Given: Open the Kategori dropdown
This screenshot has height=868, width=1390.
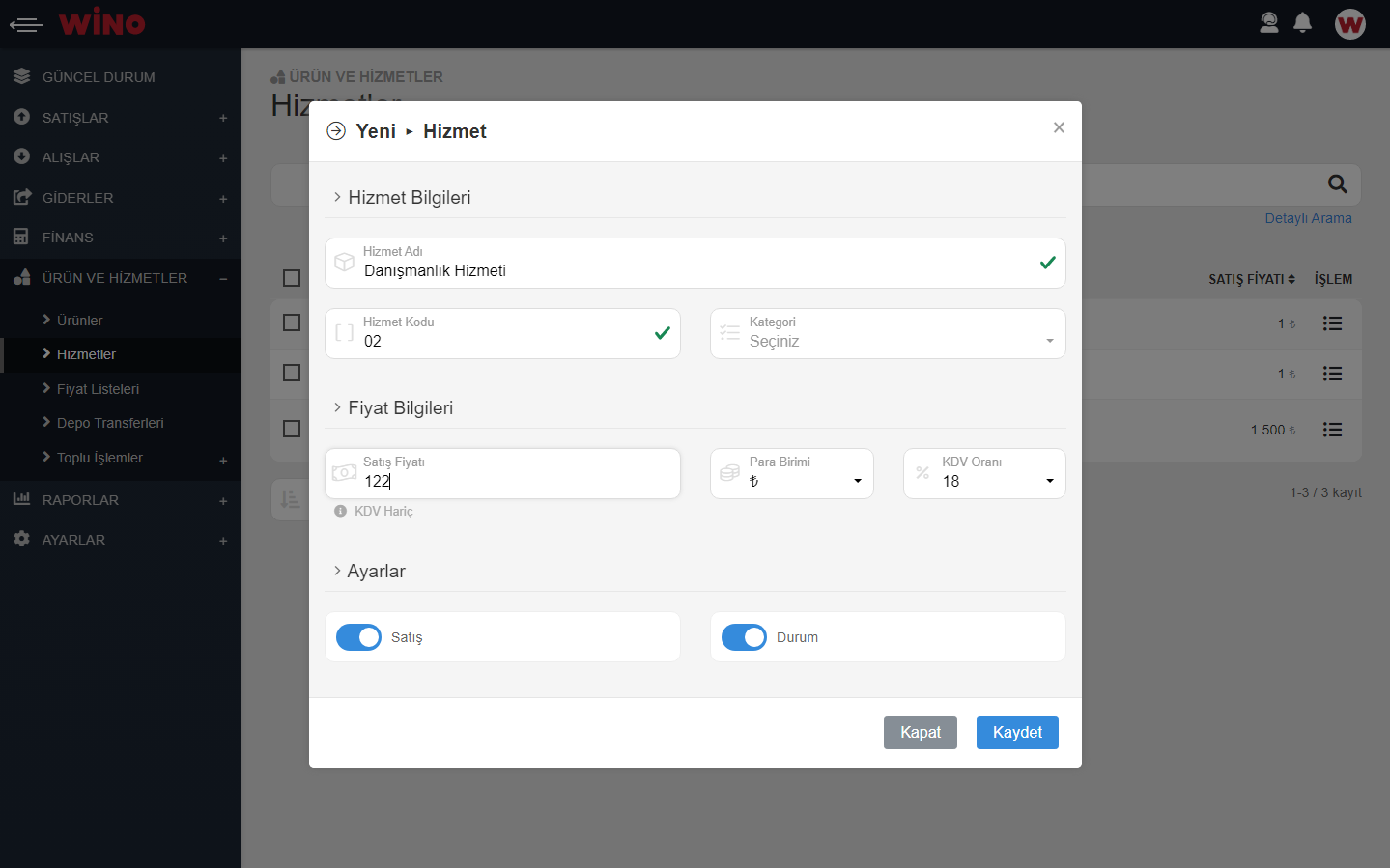Looking at the screenshot, I should tap(888, 334).
